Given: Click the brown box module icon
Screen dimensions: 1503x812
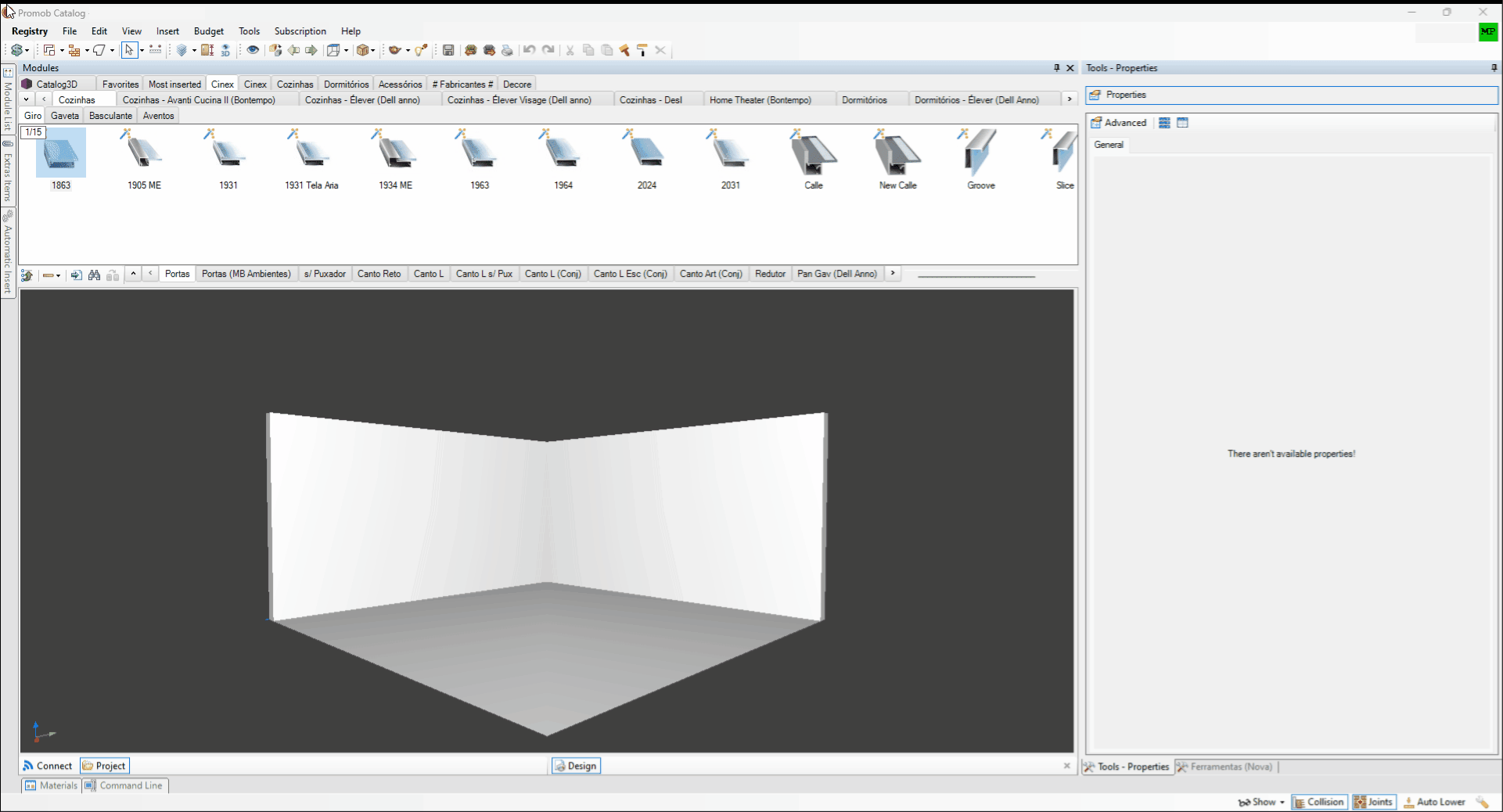Looking at the screenshot, I should click(x=363, y=50).
